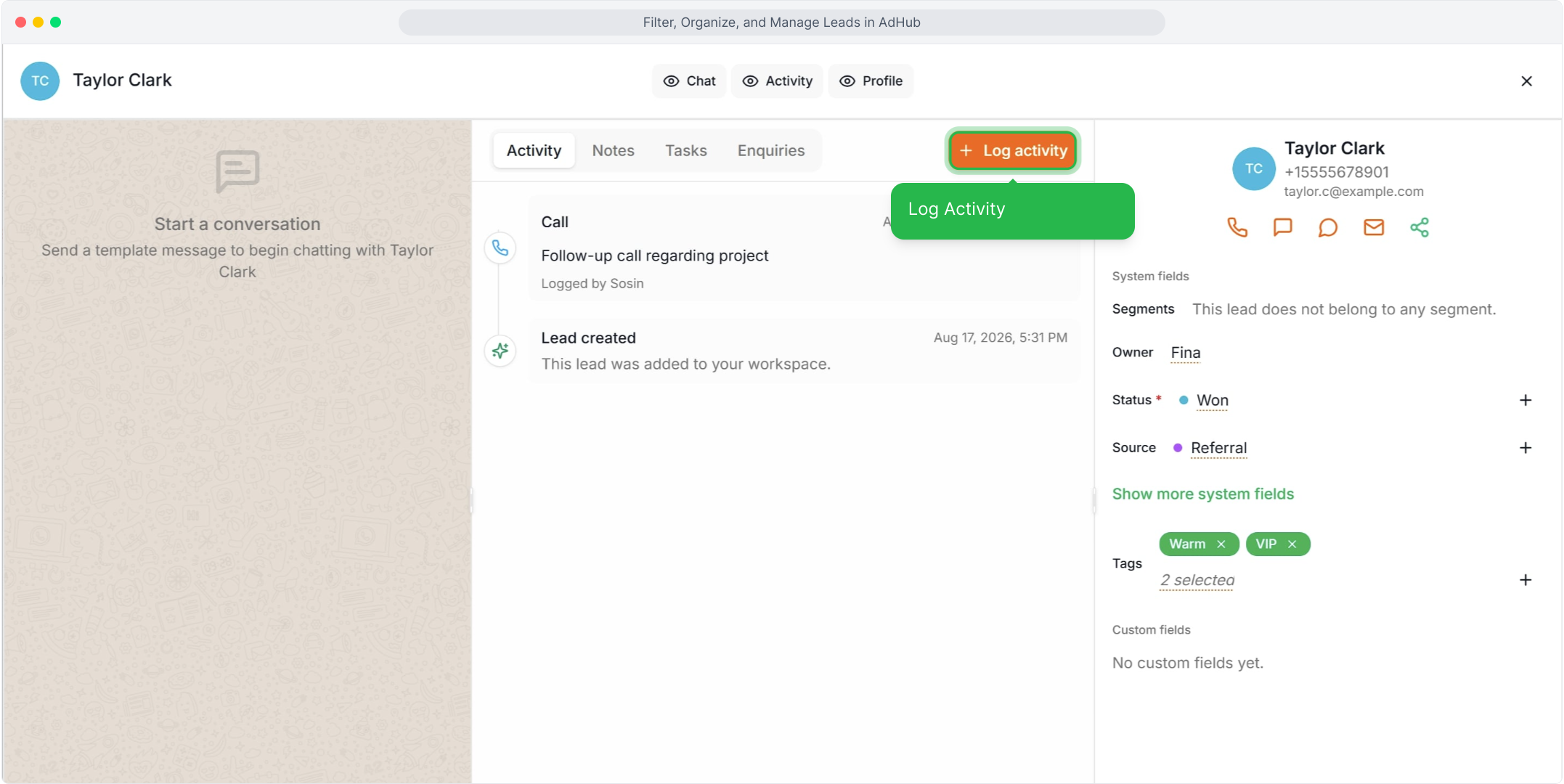The height and width of the screenshot is (784, 1564).
Task: Click the blue Won status color dot
Action: tap(1183, 401)
